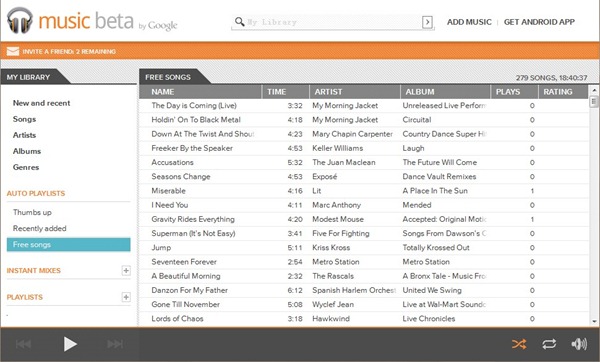Open Genres in the library sidebar
The height and width of the screenshot is (362, 600).
point(26,167)
